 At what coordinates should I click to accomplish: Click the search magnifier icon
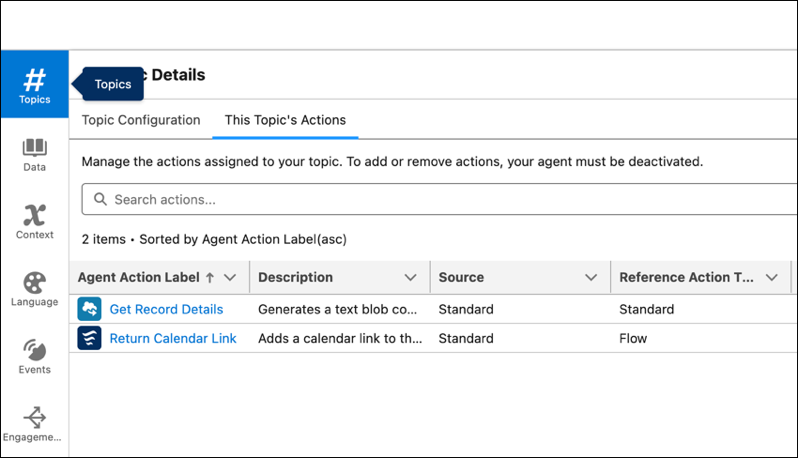pos(100,199)
